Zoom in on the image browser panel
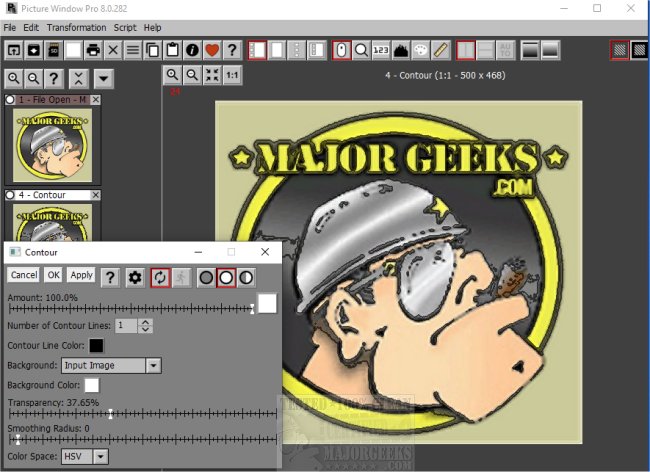The image size is (650, 472). click(x=14, y=78)
